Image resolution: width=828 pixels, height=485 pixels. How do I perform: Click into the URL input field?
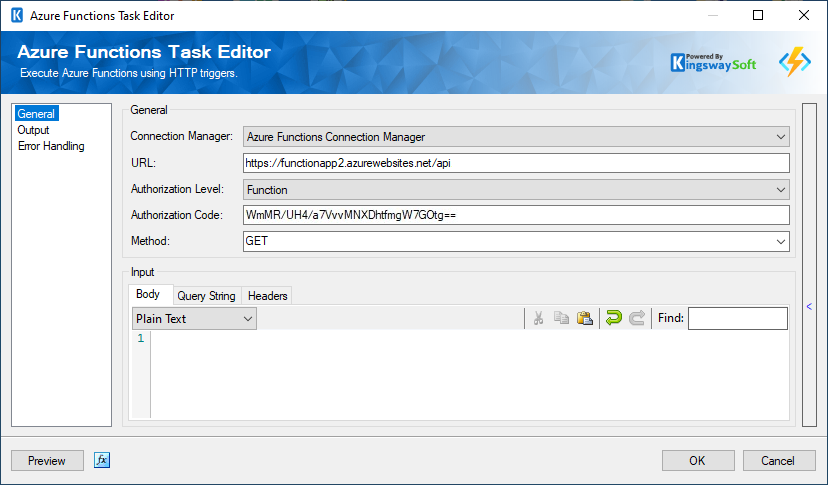pos(516,163)
